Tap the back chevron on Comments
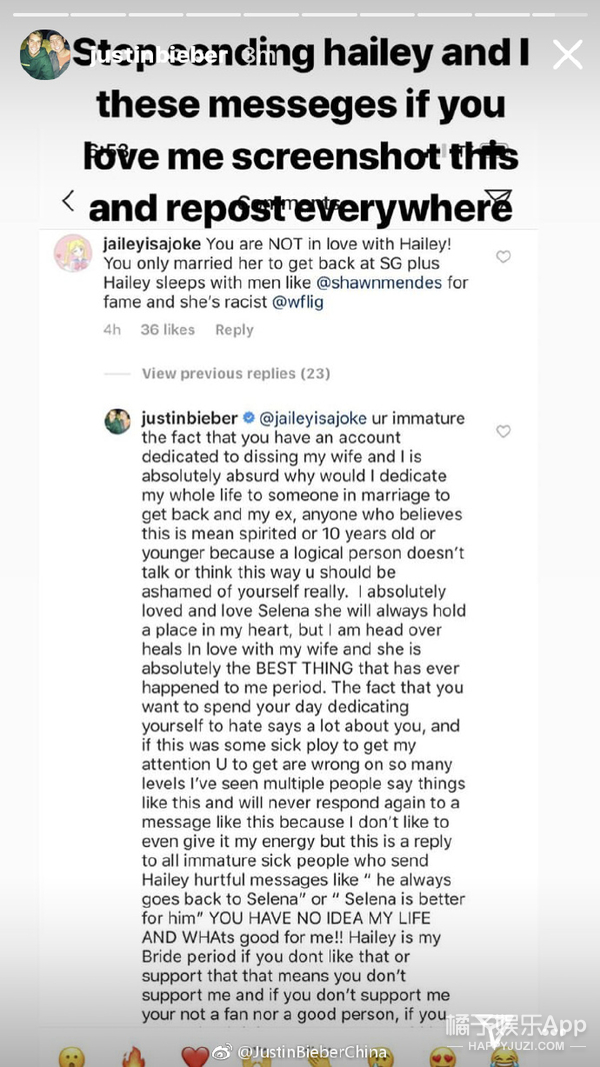The height and width of the screenshot is (1067, 600). pyautogui.click(x=68, y=201)
